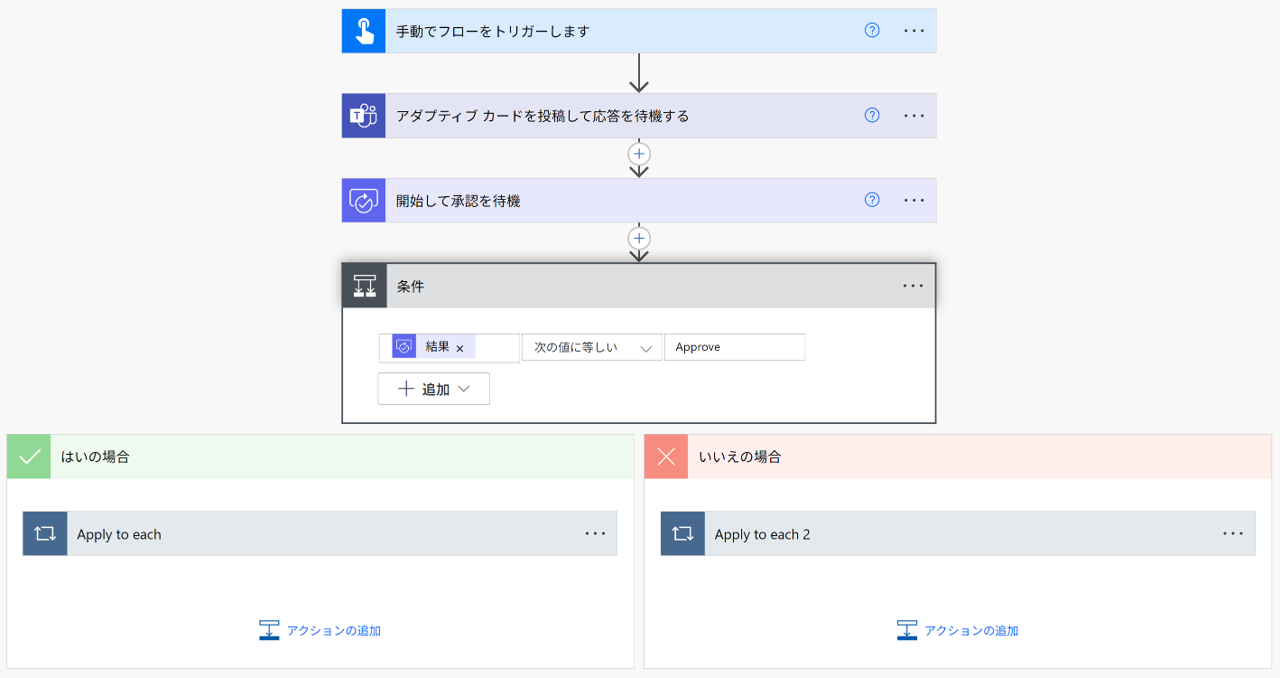Open Apply to each 2 ellipsis menu
Image resolution: width=1280 pixels, height=678 pixels.
(1233, 534)
